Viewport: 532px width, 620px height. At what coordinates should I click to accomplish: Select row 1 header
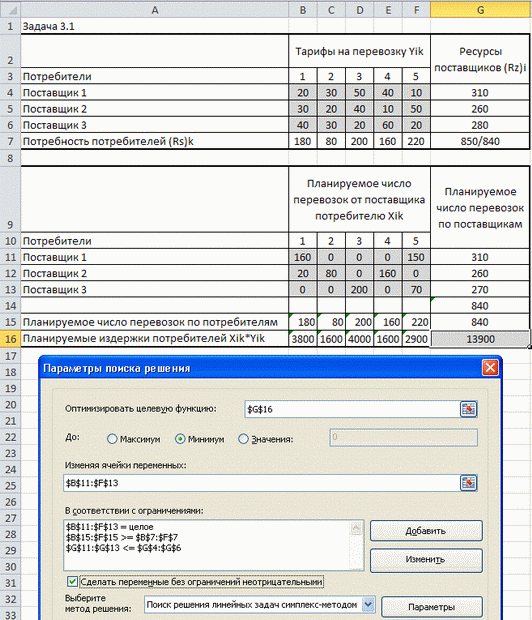[x=10, y=26]
